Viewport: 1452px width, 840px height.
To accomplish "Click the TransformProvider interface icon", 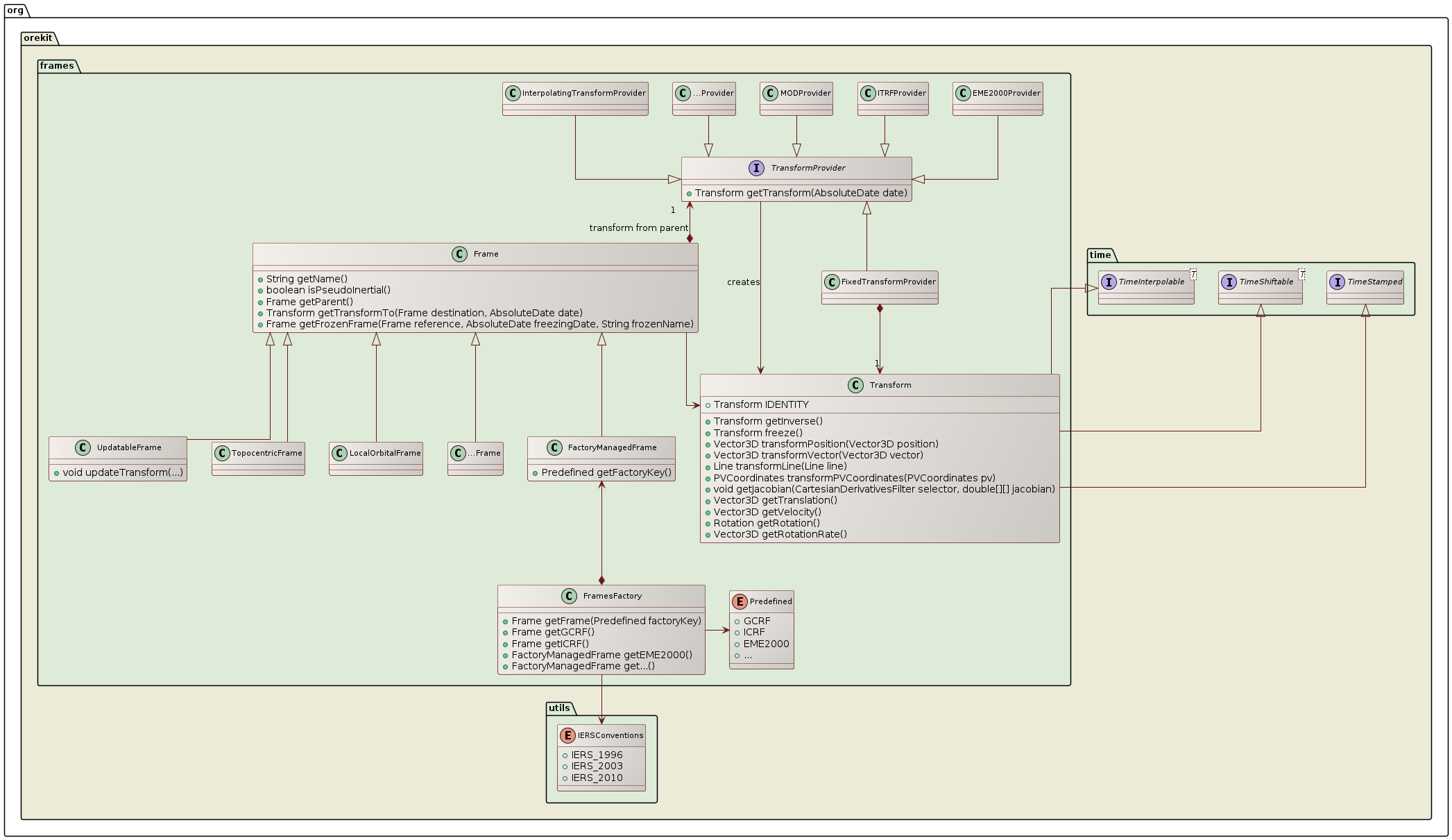I will (756, 169).
